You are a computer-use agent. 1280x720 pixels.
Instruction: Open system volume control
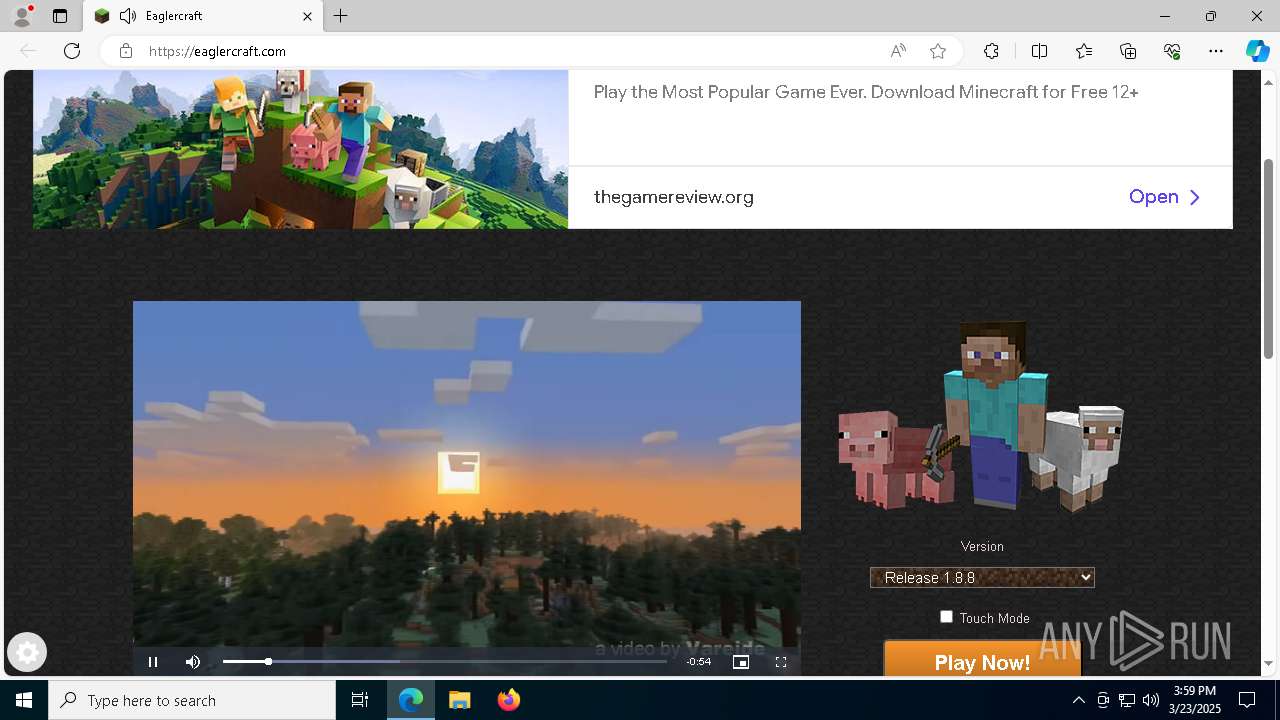pyautogui.click(x=1151, y=700)
